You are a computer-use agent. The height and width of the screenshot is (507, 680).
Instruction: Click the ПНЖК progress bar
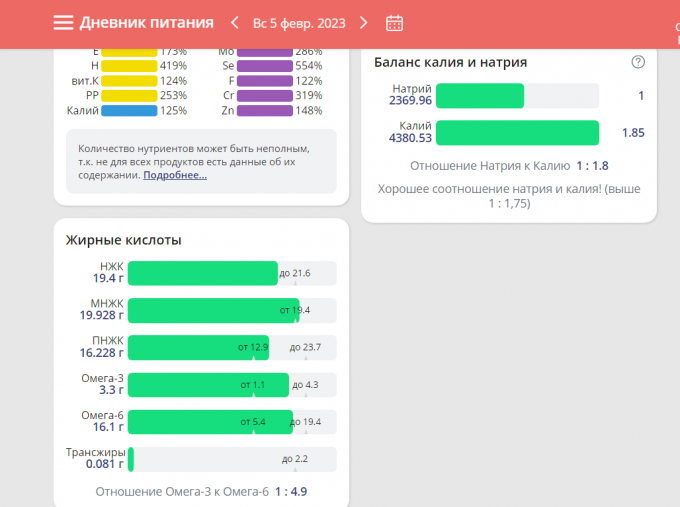(x=231, y=347)
